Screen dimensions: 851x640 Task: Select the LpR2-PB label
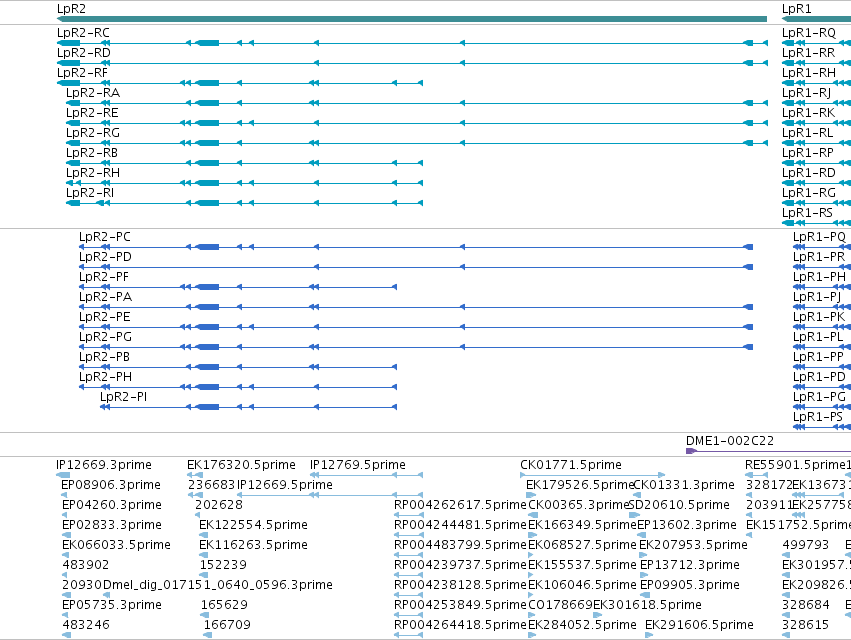point(104,357)
